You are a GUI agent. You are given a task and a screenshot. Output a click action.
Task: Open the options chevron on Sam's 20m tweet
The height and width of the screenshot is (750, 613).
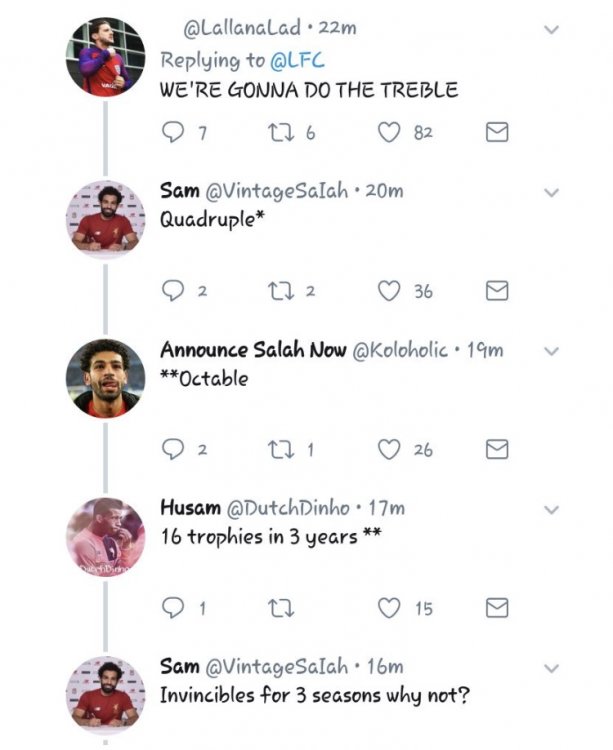pyautogui.click(x=551, y=193)
